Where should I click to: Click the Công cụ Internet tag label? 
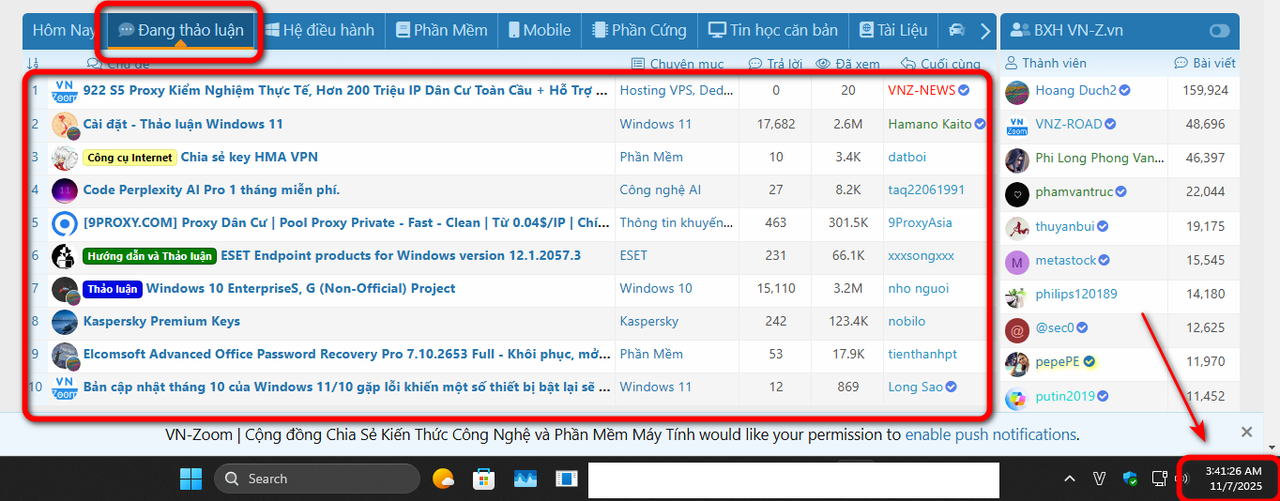point(130,157)
